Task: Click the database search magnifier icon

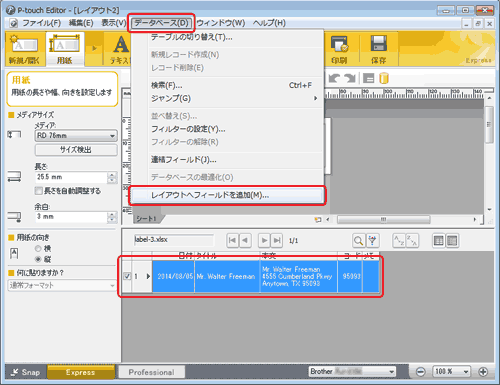Action: click(x=358, y=240)
